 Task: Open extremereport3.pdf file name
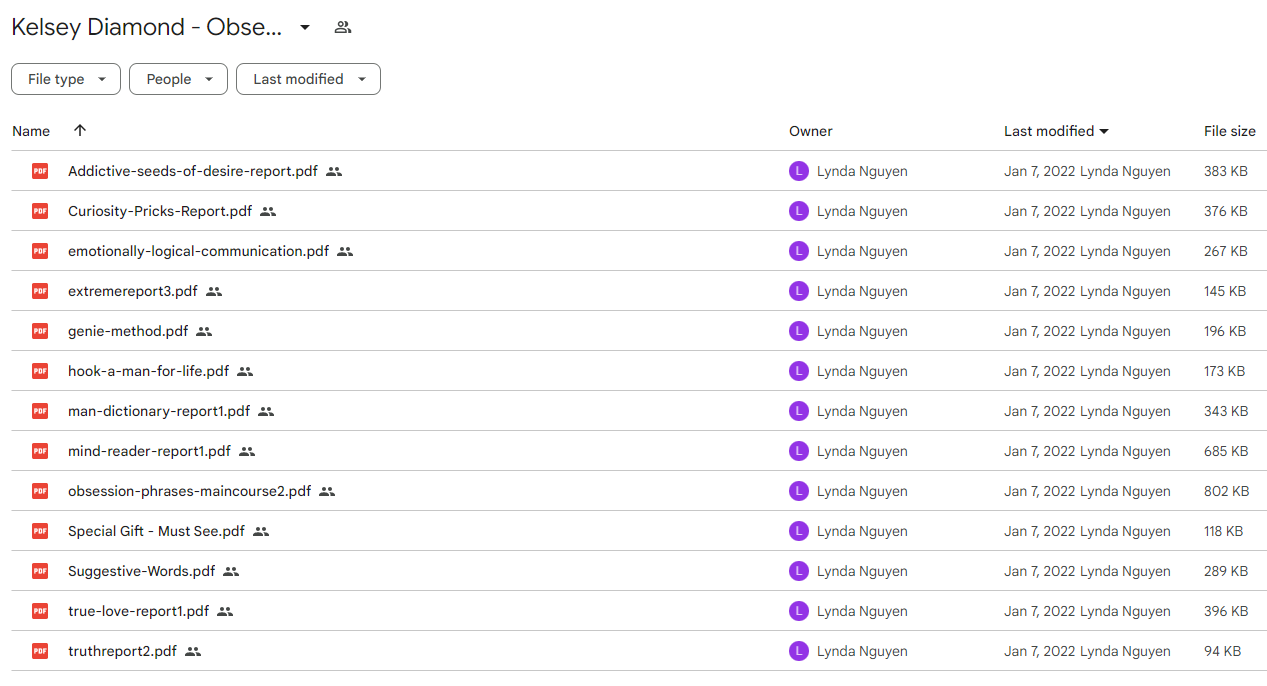click(133, 291)
